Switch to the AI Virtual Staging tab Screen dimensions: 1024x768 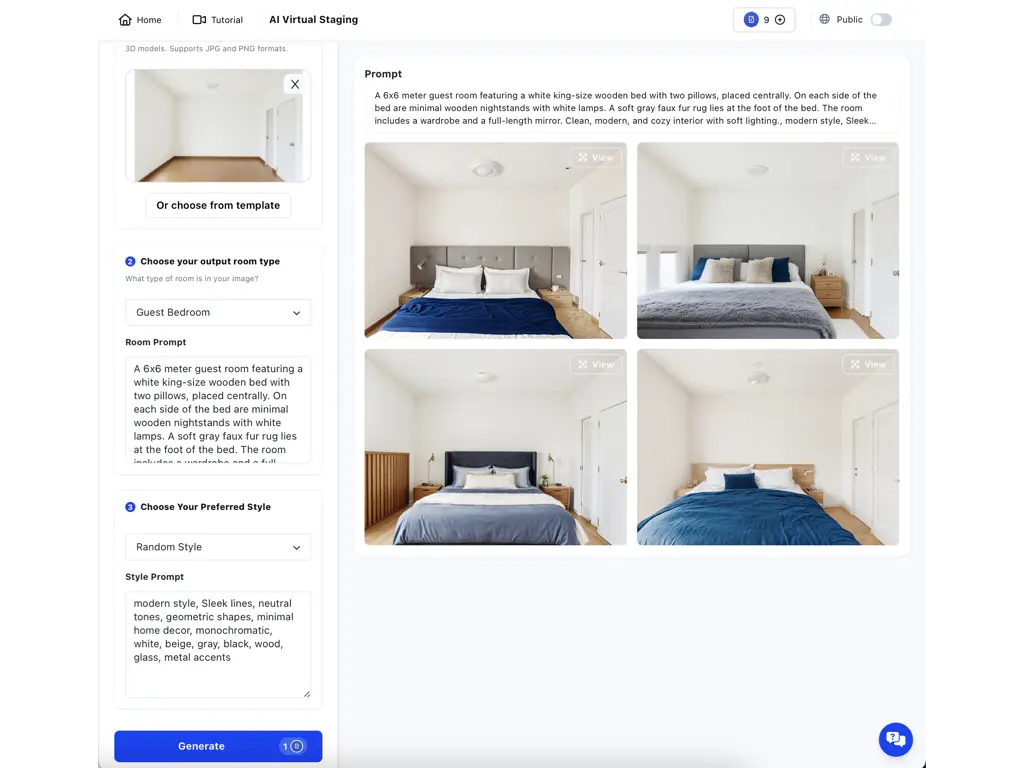[313, 20]
